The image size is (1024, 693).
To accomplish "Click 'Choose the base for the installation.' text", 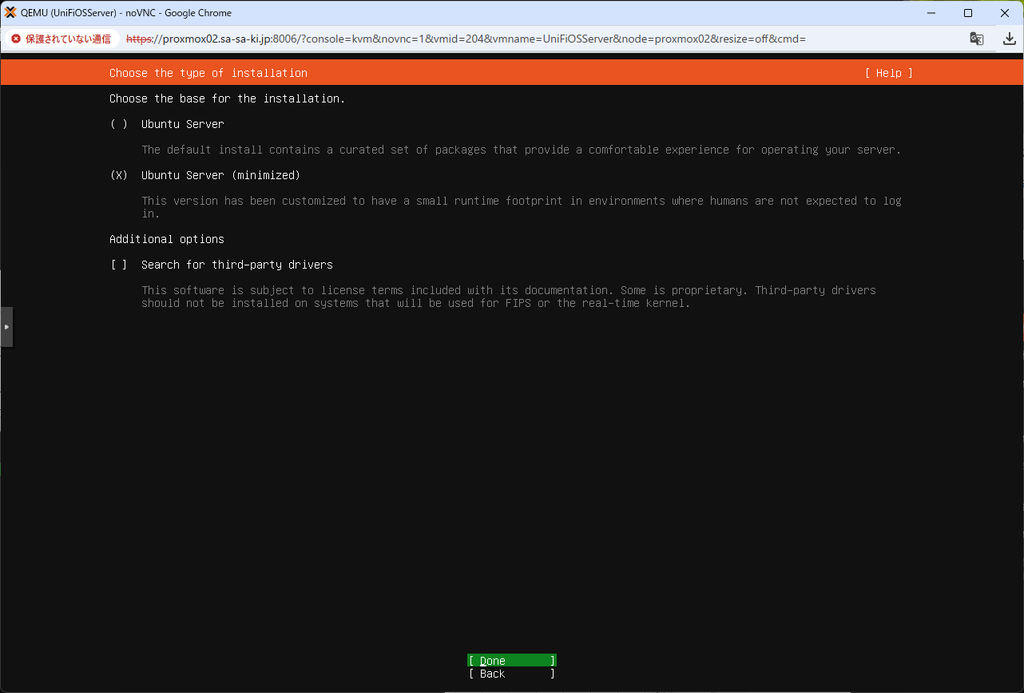I will pyautogui.click(x=227, y=99).
